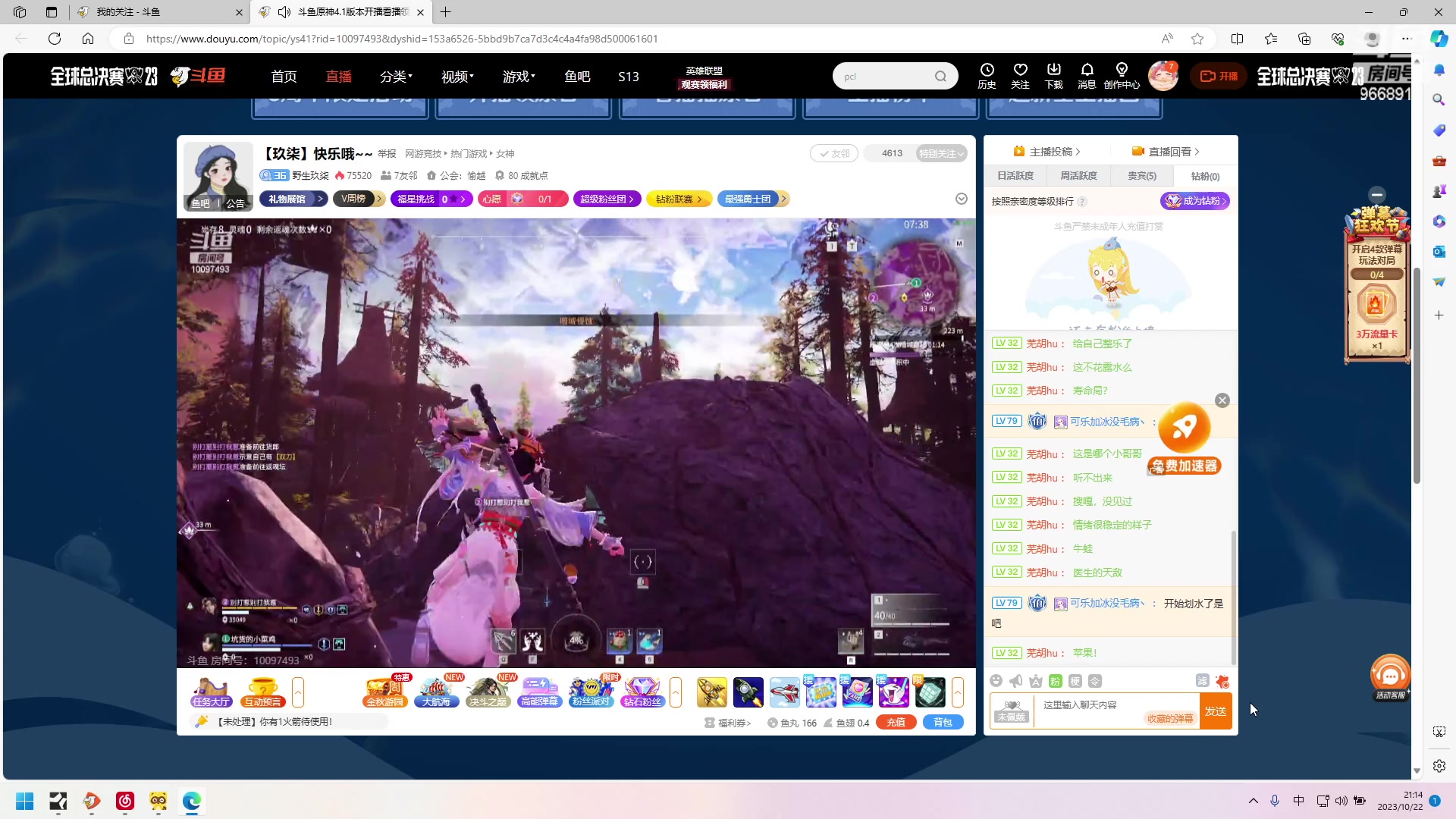Open the 消息 messages bell icon
The height and width of the screenshot is (819, 1456).
1087,76
